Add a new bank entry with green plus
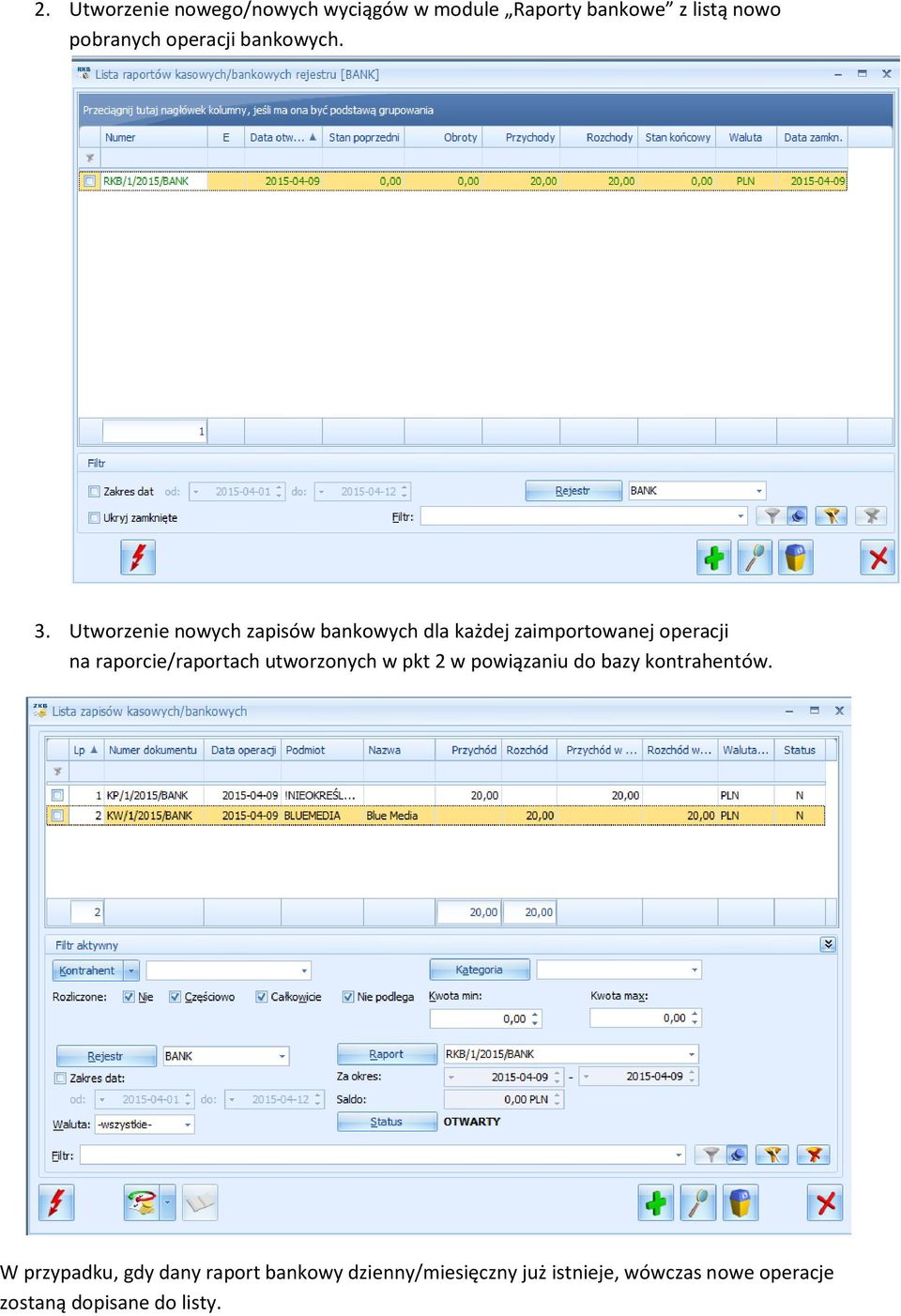 [x=656, y=1202]
